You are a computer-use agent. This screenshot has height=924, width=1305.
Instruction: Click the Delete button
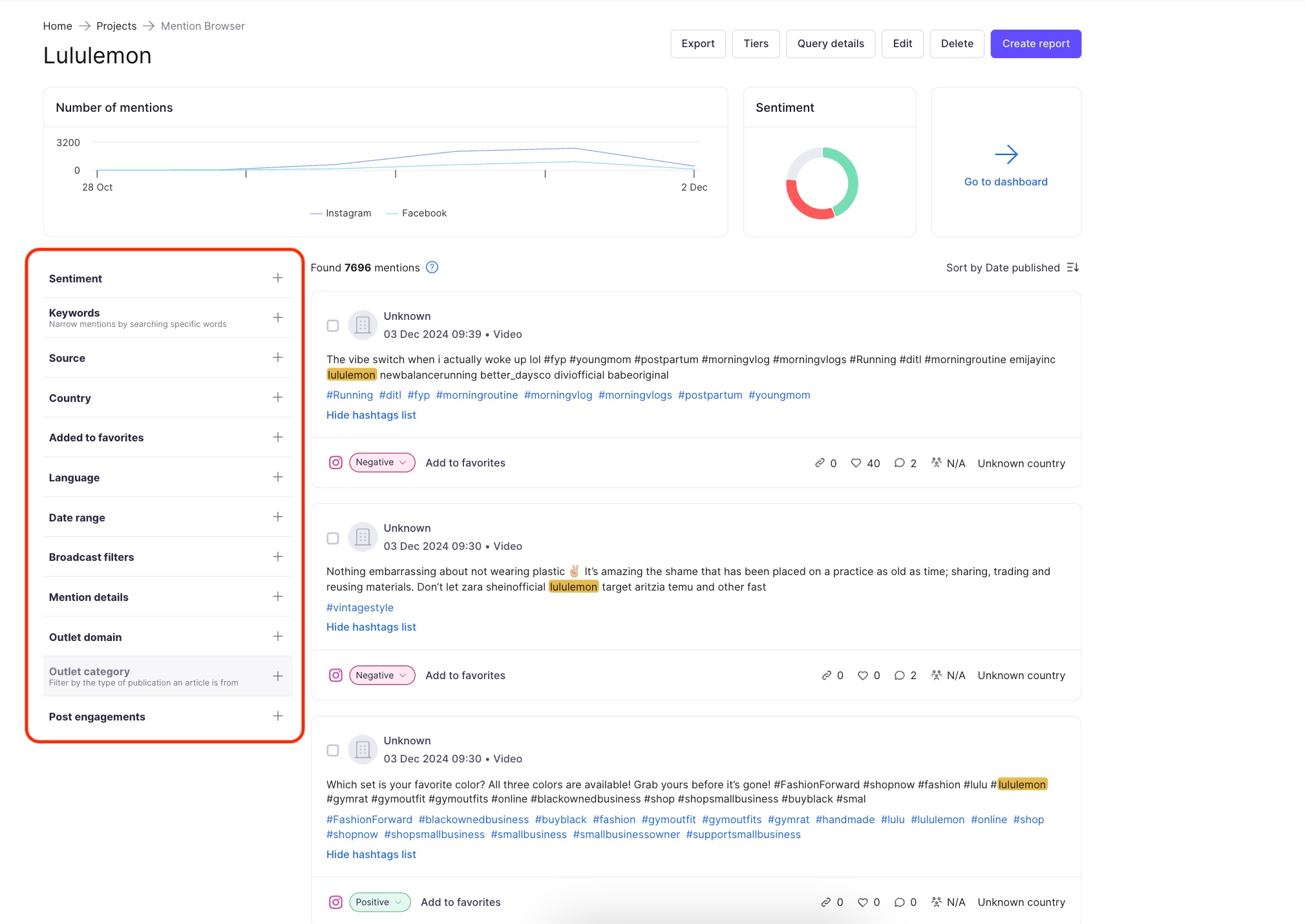[x=957, y=44]
